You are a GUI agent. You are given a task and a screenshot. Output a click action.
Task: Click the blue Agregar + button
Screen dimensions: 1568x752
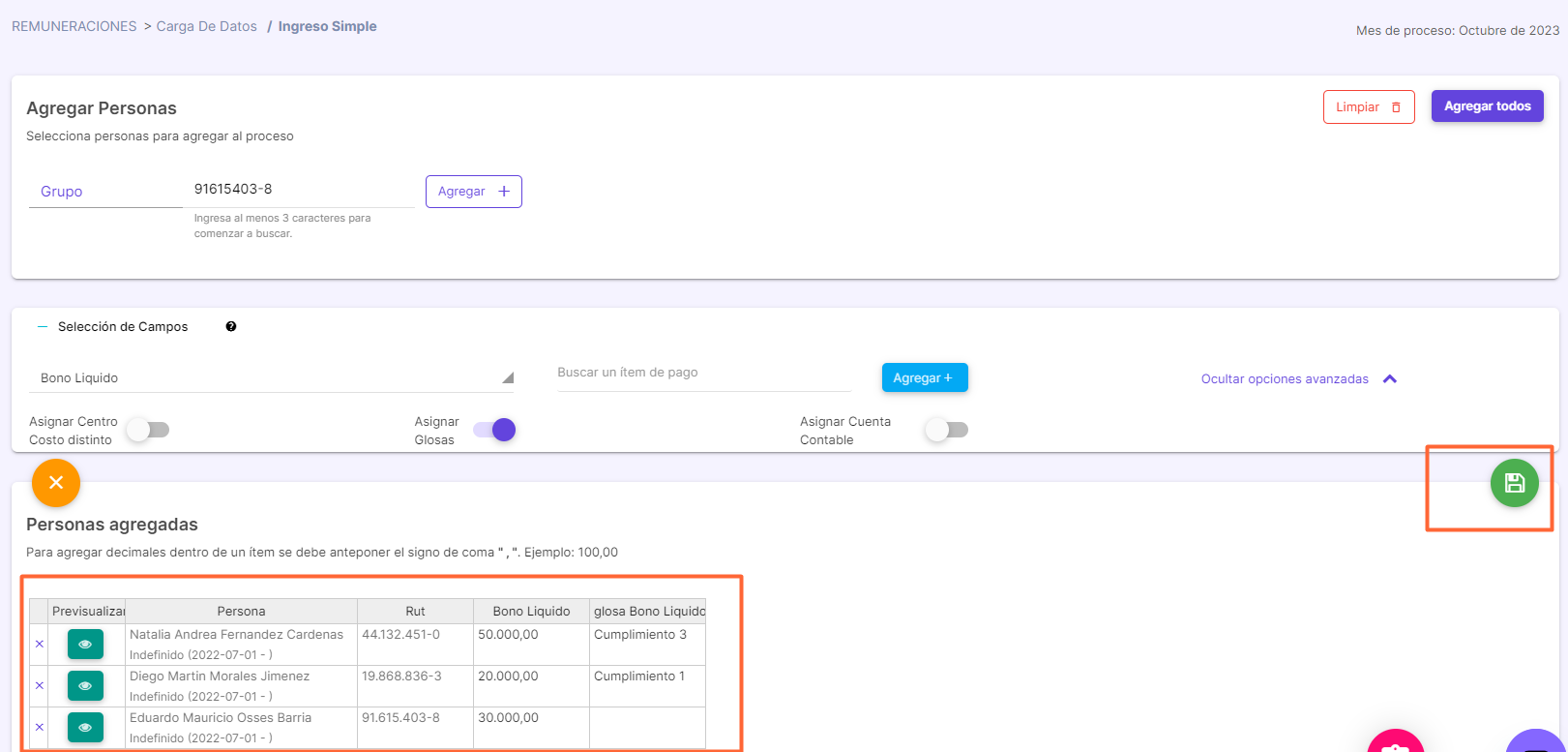tap(925, 377)
